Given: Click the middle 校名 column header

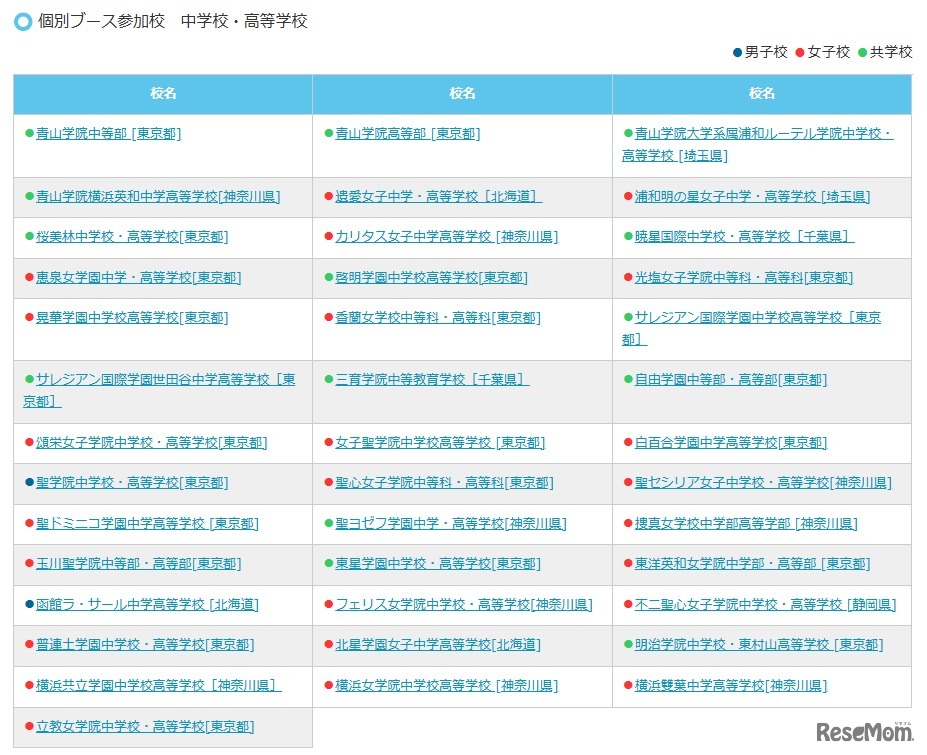Looking at the screenshot, I should pyautogui.click(x=460, y=93).
